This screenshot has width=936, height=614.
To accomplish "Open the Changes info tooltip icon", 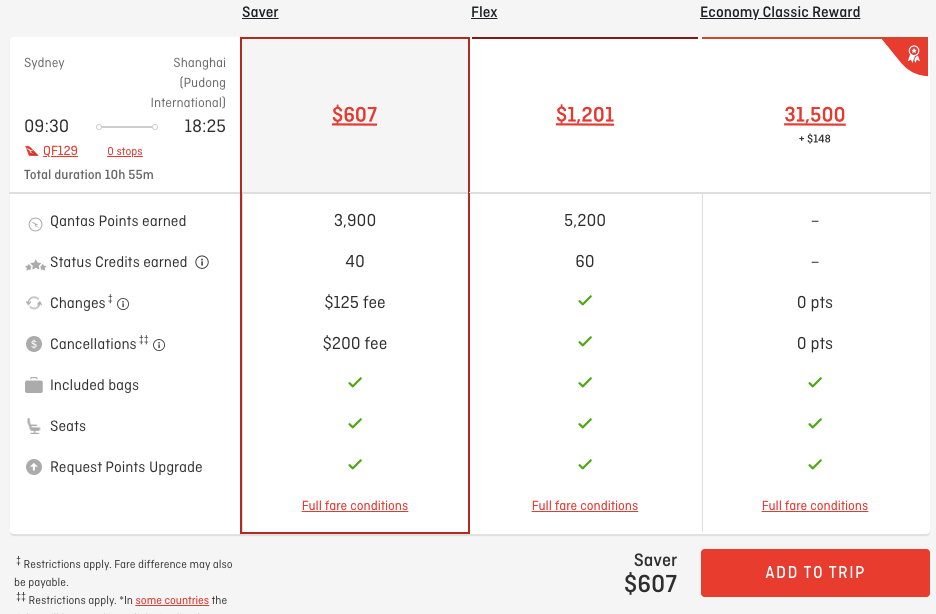I will 123,304.
